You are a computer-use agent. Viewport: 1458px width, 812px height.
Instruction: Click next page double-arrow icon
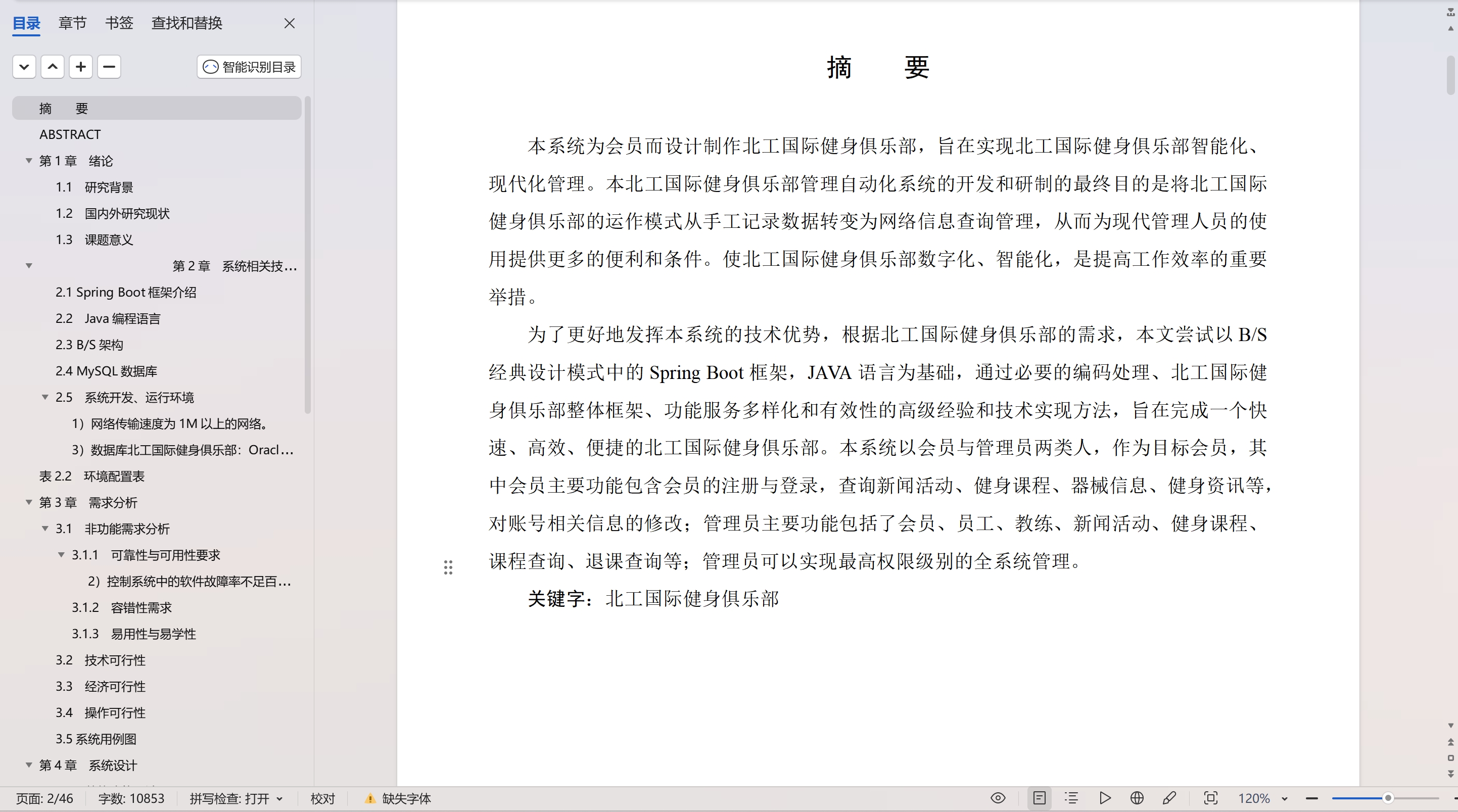click(x=1450, y=774)
